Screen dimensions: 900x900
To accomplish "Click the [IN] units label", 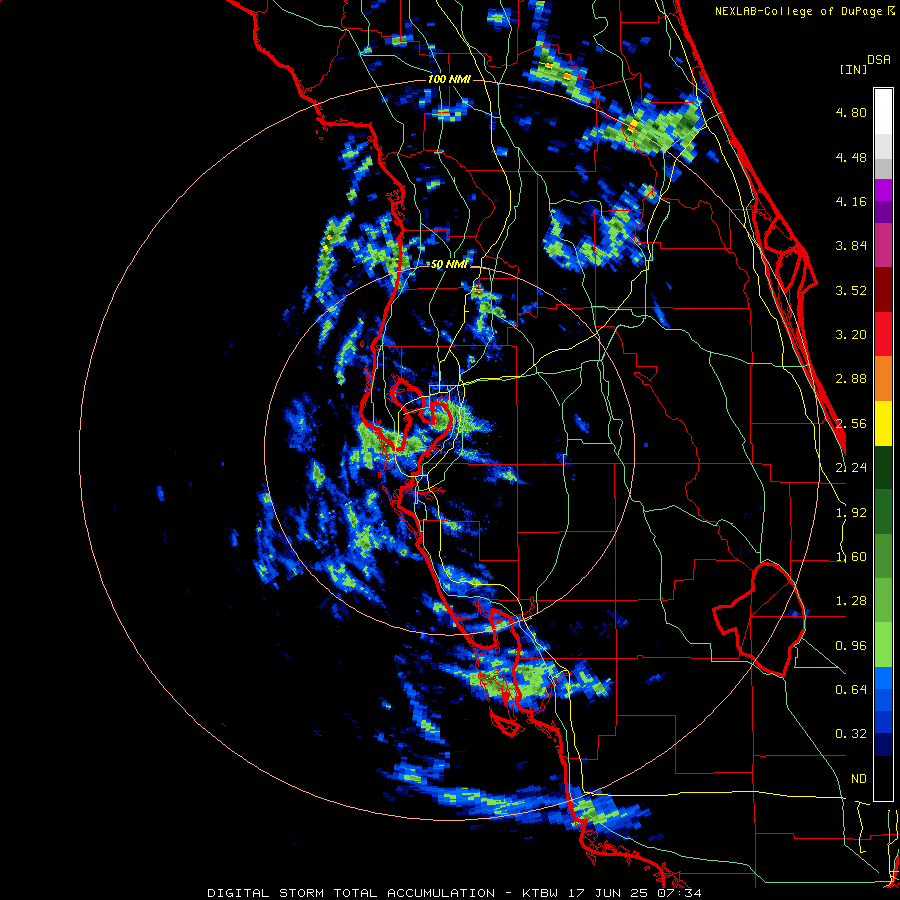I will (x=853, y=69).
